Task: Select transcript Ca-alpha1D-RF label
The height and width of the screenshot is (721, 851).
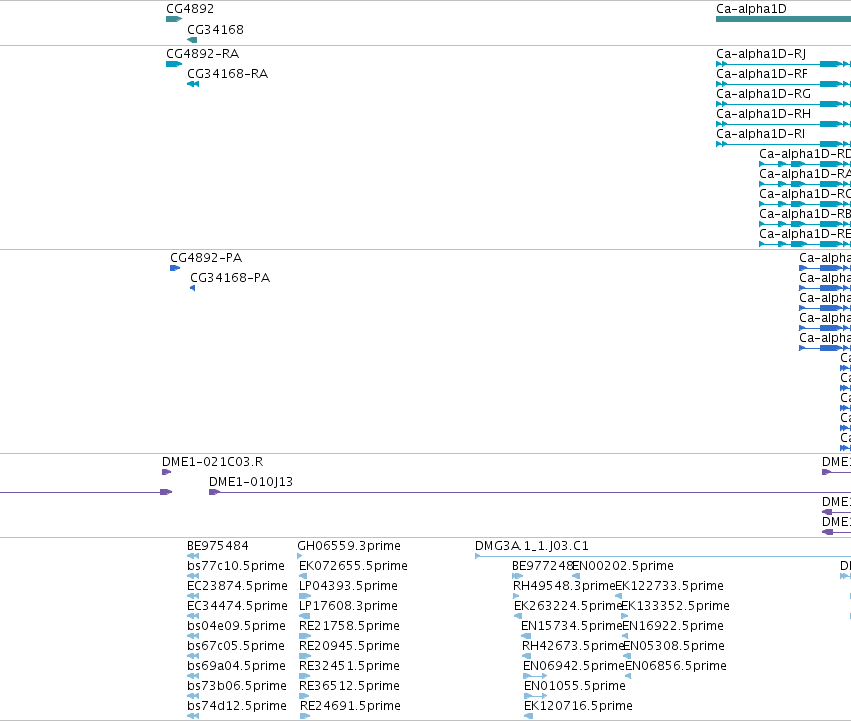Action: pyautogui.click(x=761, y=74)
